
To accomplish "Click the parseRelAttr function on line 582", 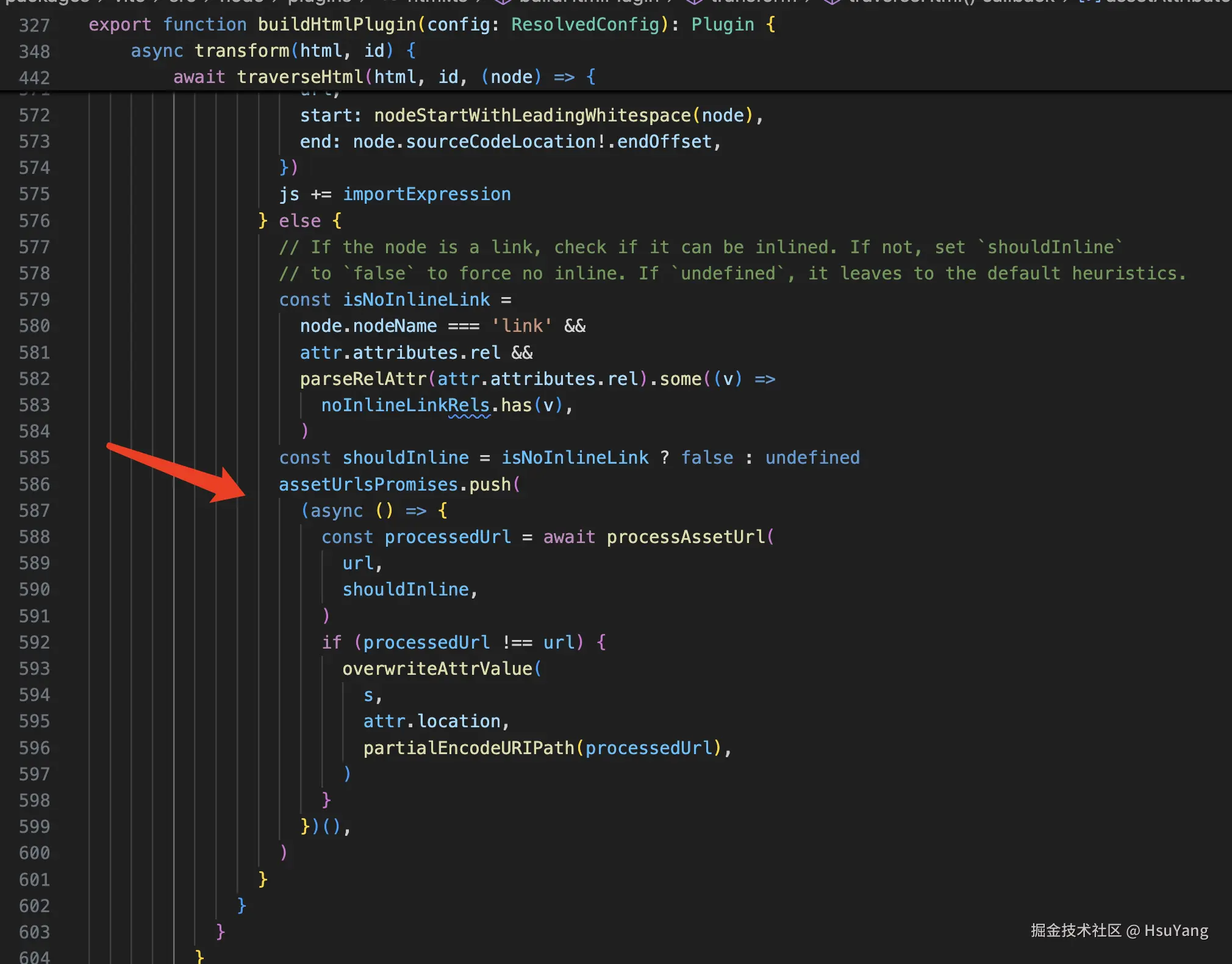I will coord(363,379).
